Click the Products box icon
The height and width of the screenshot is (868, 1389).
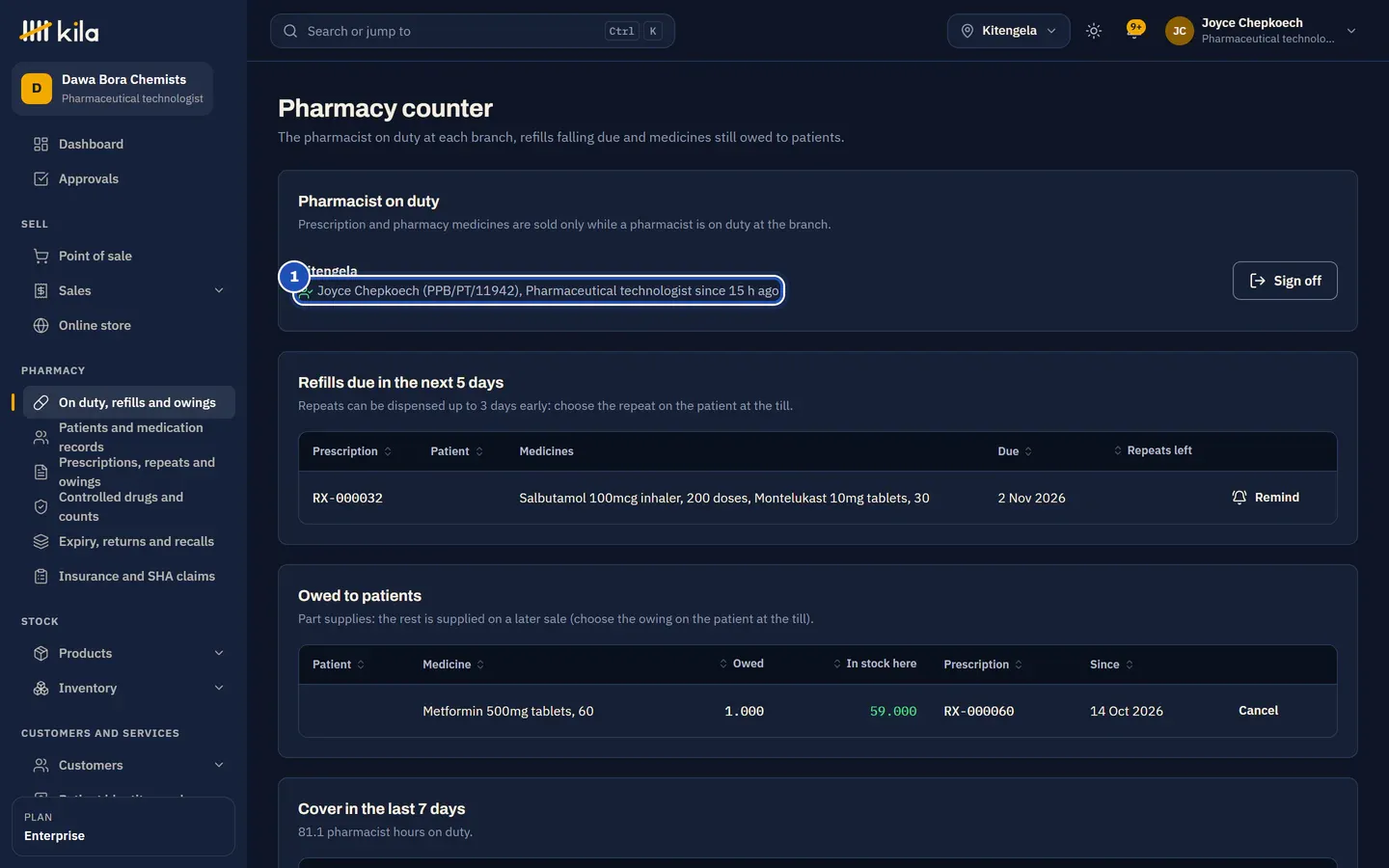[41, 654]
